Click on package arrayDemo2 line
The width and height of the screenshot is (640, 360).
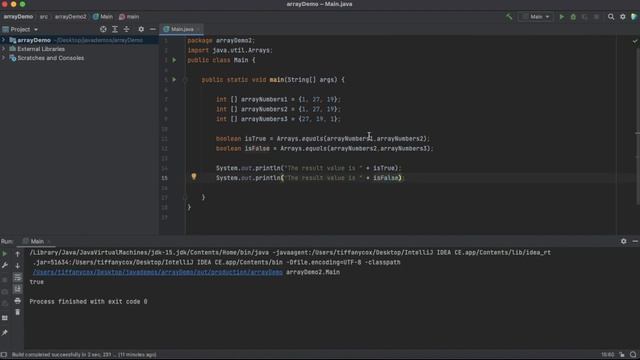[221, 40]
